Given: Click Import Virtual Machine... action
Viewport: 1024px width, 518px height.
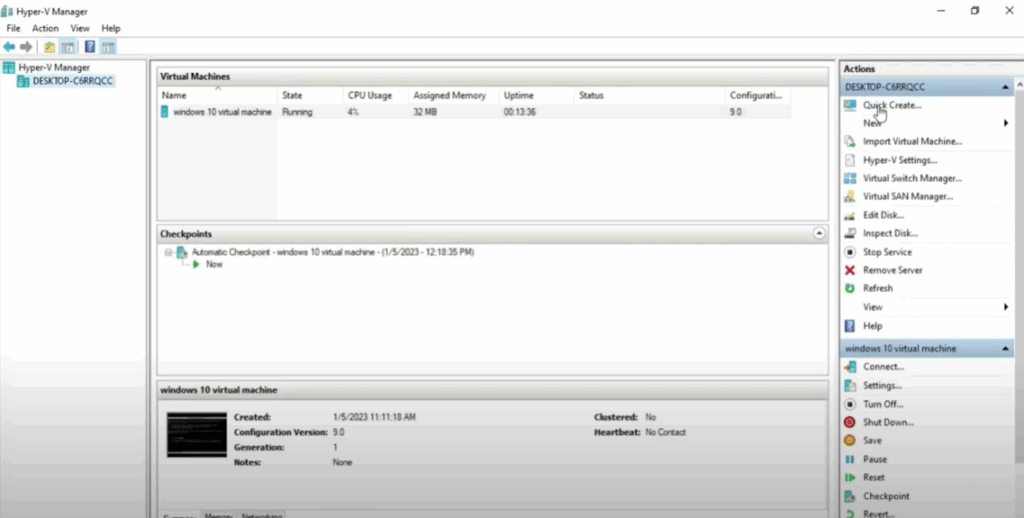Looking at the screenshot, I should pyautogui.click(x=912, y=142).
